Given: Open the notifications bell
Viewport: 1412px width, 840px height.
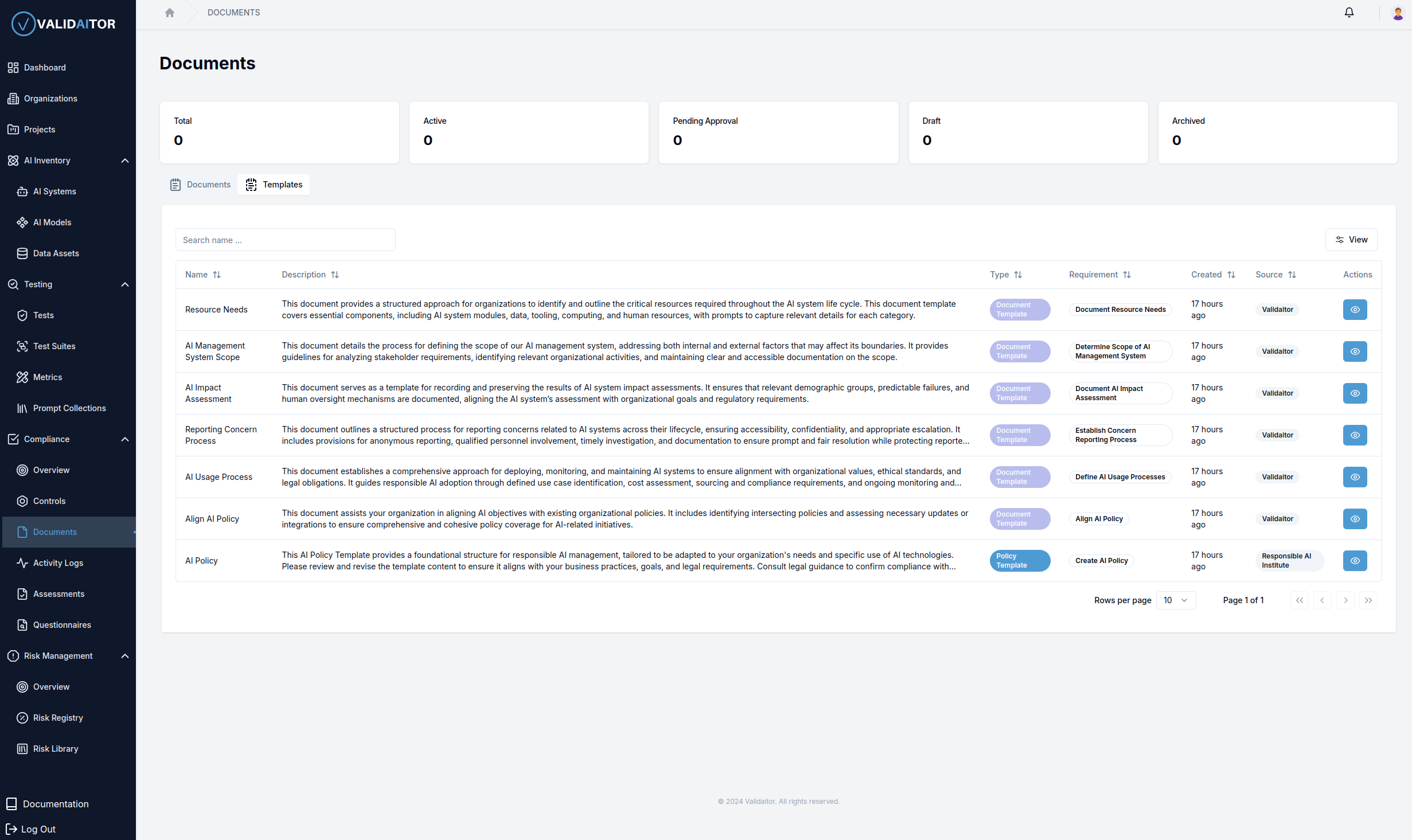Looking at the screenshot, I should 1349,12.
